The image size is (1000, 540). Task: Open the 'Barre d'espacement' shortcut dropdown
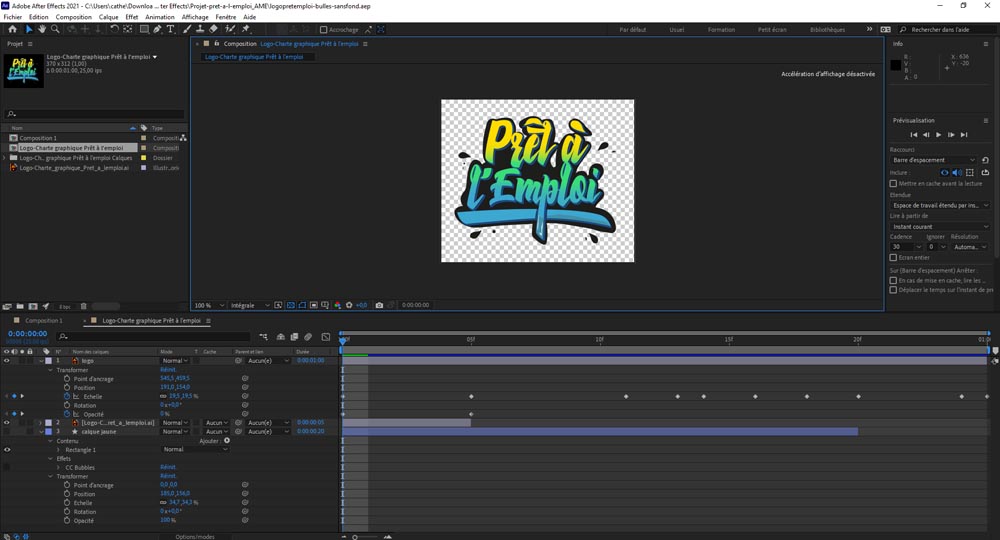(933, 160)
